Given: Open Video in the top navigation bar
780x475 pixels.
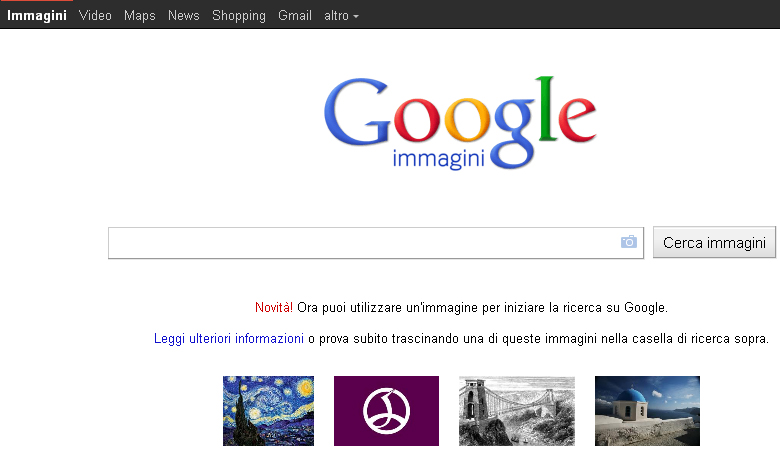Looking at the screenshot, I should (x=95, y=16).
